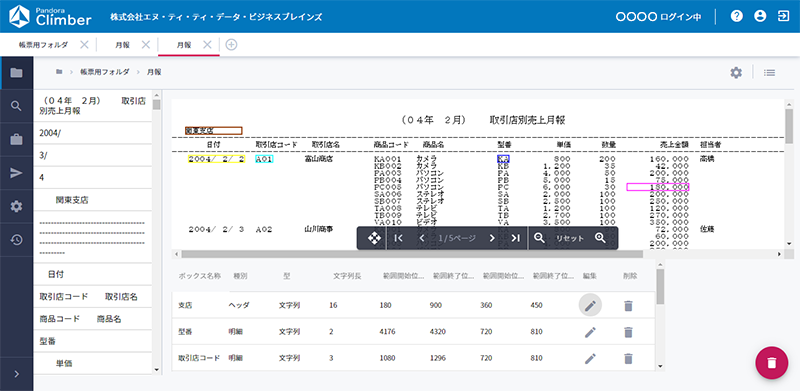Click the ボックス名称 column header
The width and height of the screenshot is (800, 391).
199,276
